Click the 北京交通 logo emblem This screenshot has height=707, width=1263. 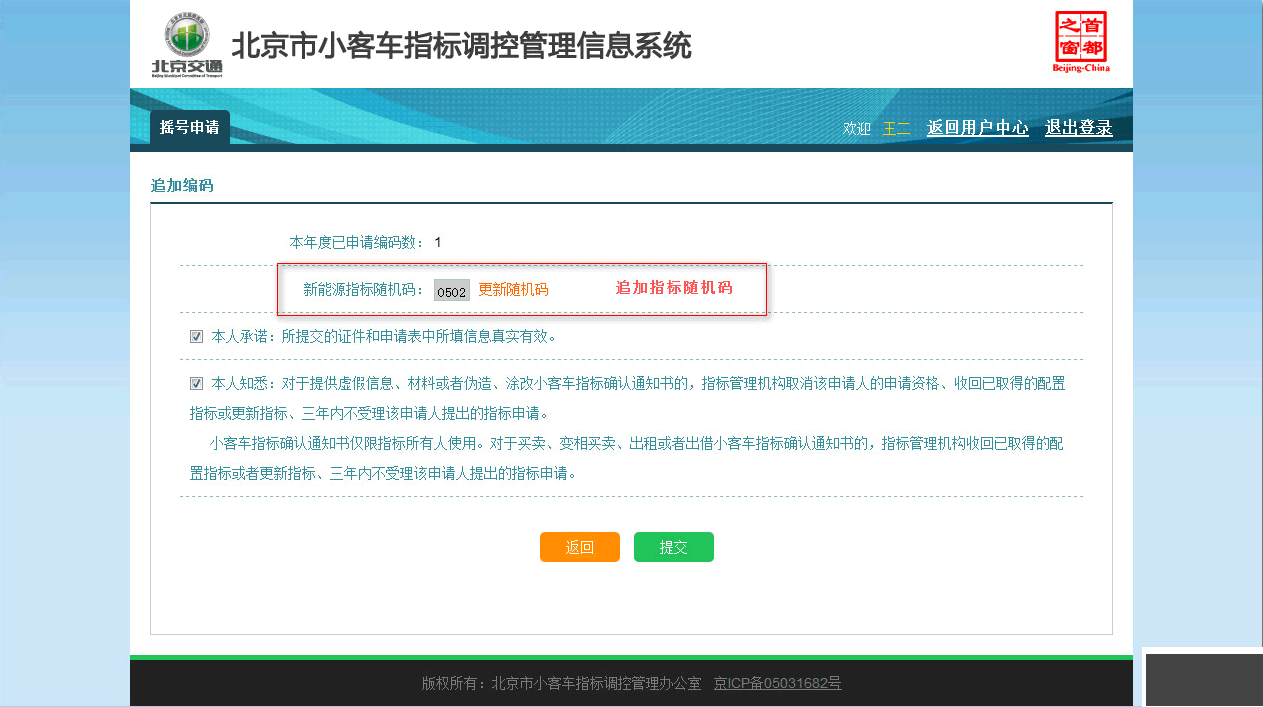(184, 42)
